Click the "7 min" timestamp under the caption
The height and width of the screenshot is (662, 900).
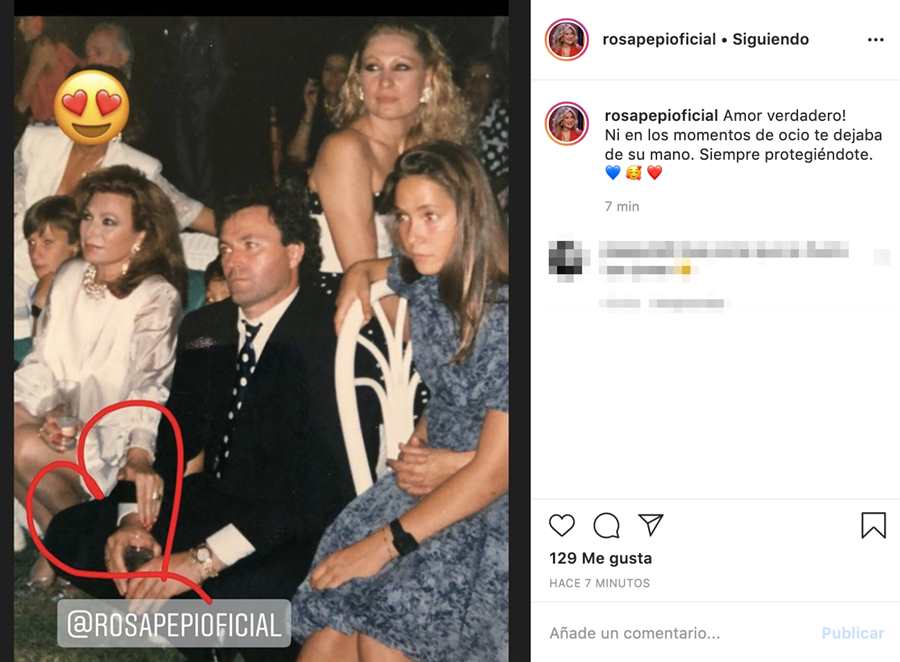pos(622,206)
